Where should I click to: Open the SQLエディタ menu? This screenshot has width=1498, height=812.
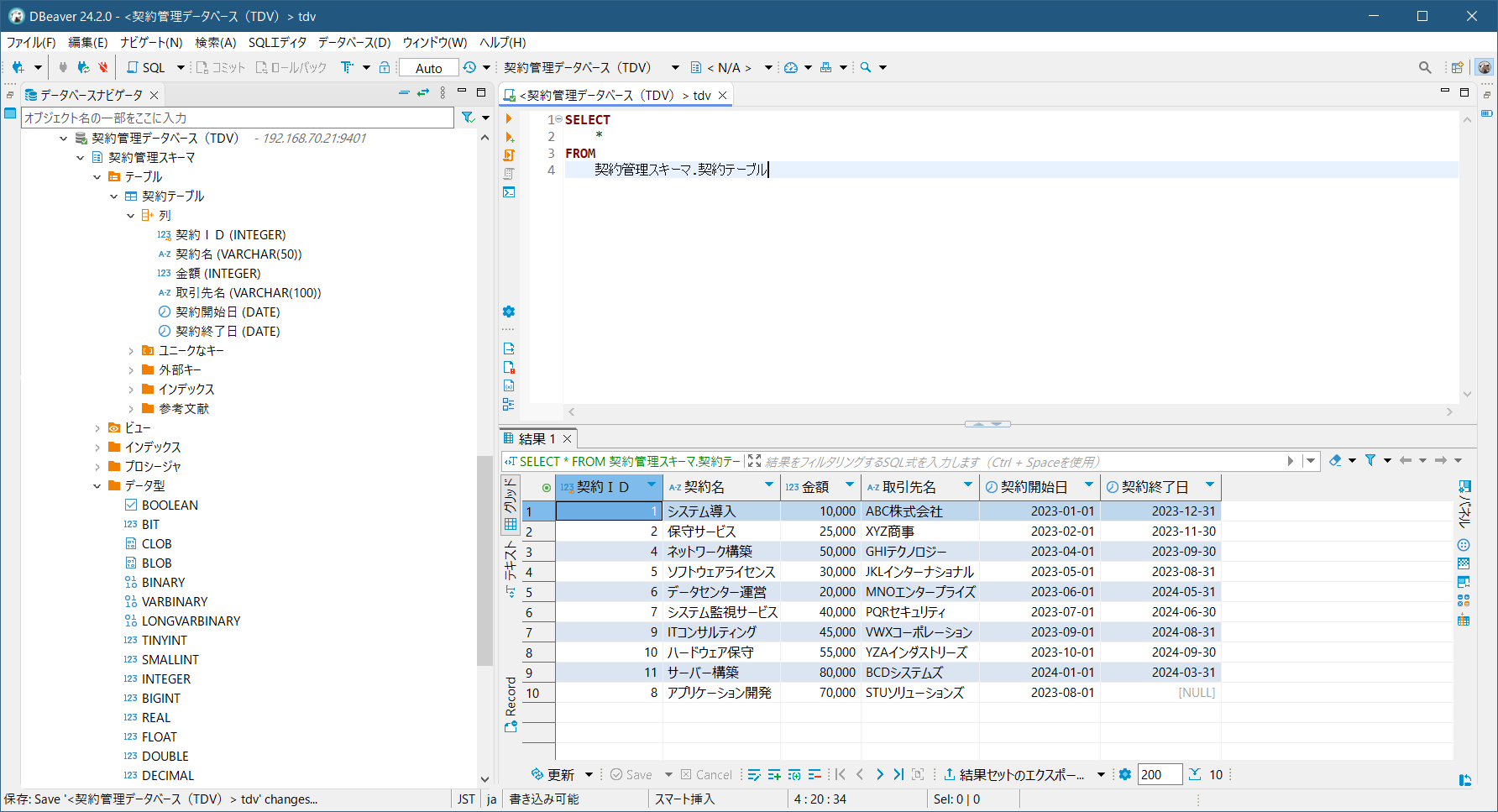click(x=277, y=42)
